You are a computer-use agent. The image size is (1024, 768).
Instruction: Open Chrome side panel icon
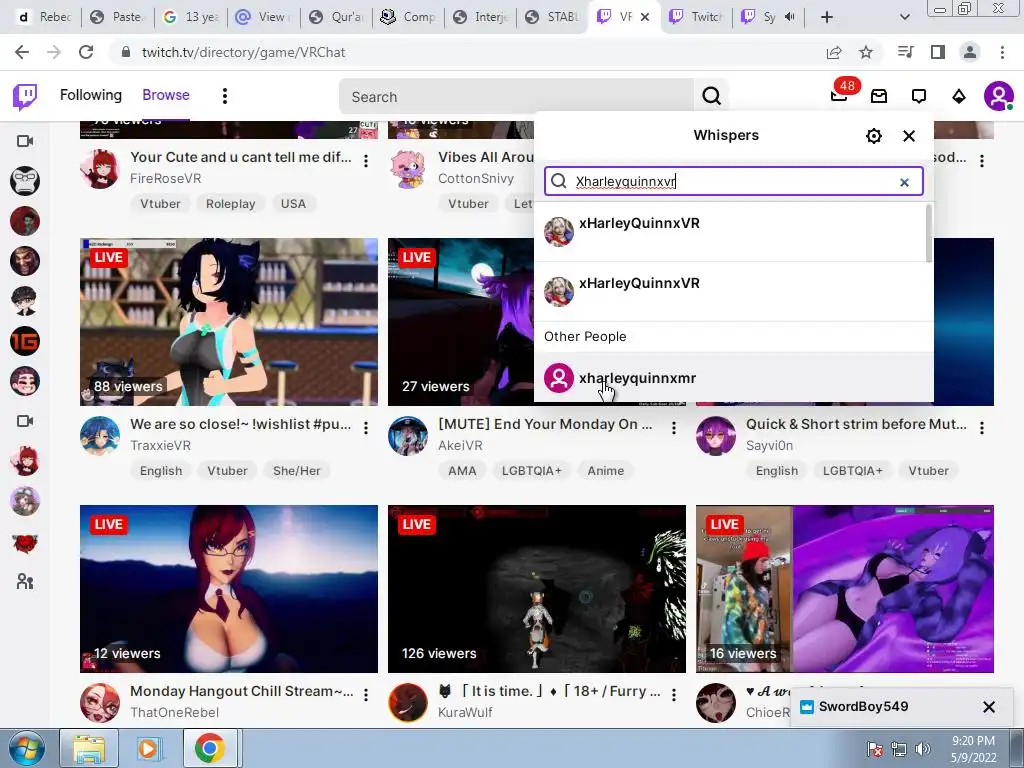pos(938,52)
